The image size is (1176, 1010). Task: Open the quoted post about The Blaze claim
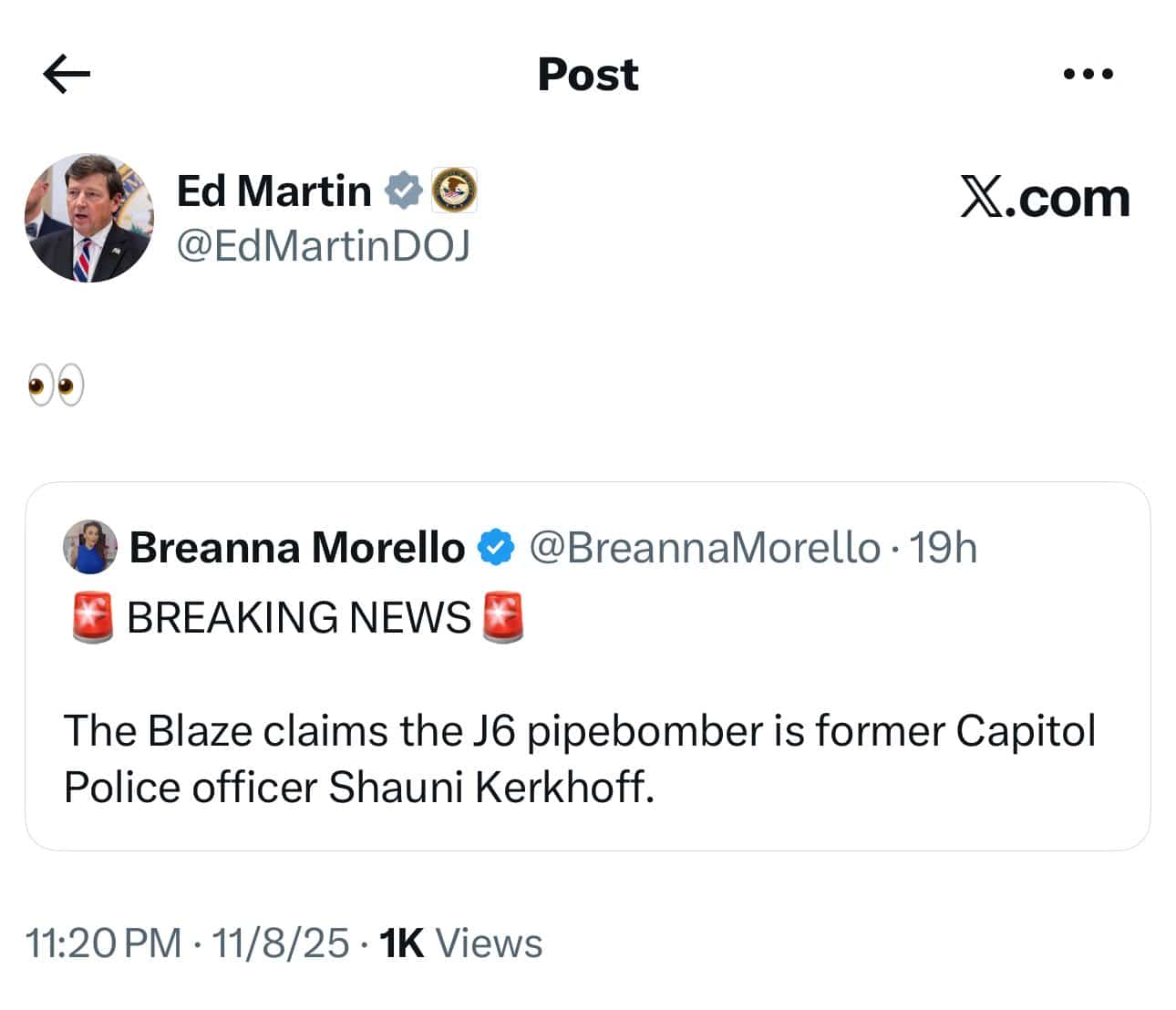point(580,758)
